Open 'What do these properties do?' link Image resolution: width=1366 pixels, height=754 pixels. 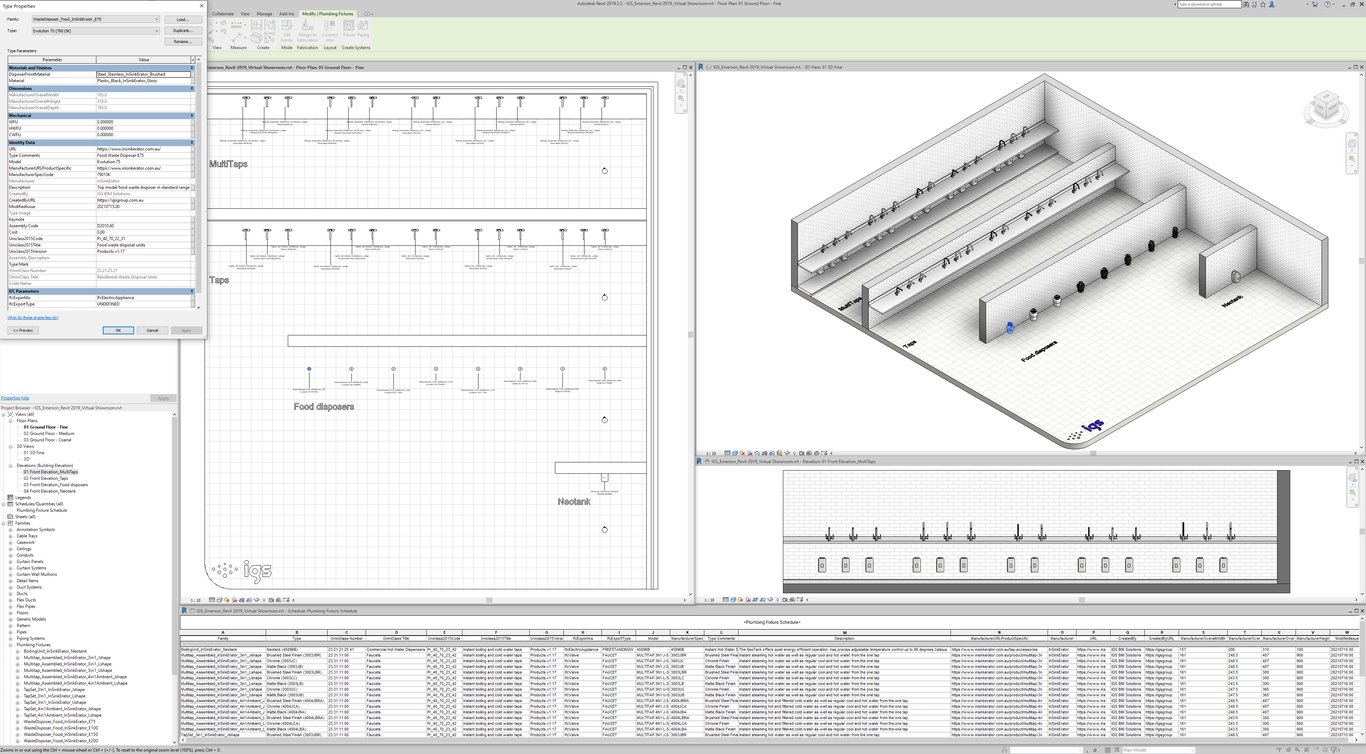(x=33, y=317)
